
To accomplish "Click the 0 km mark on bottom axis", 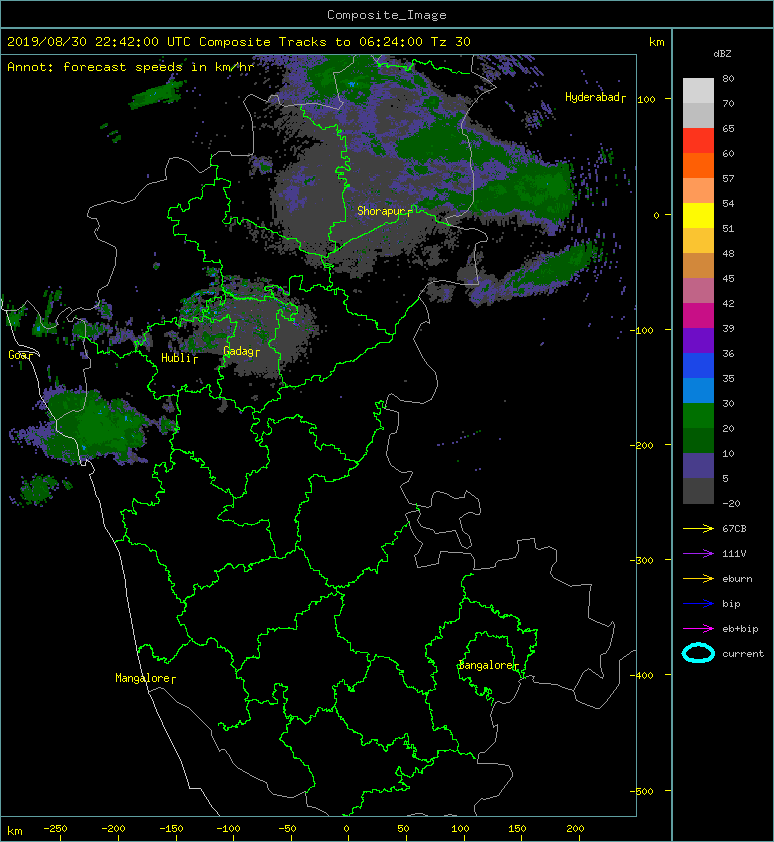I will click(x=346, y=829).
